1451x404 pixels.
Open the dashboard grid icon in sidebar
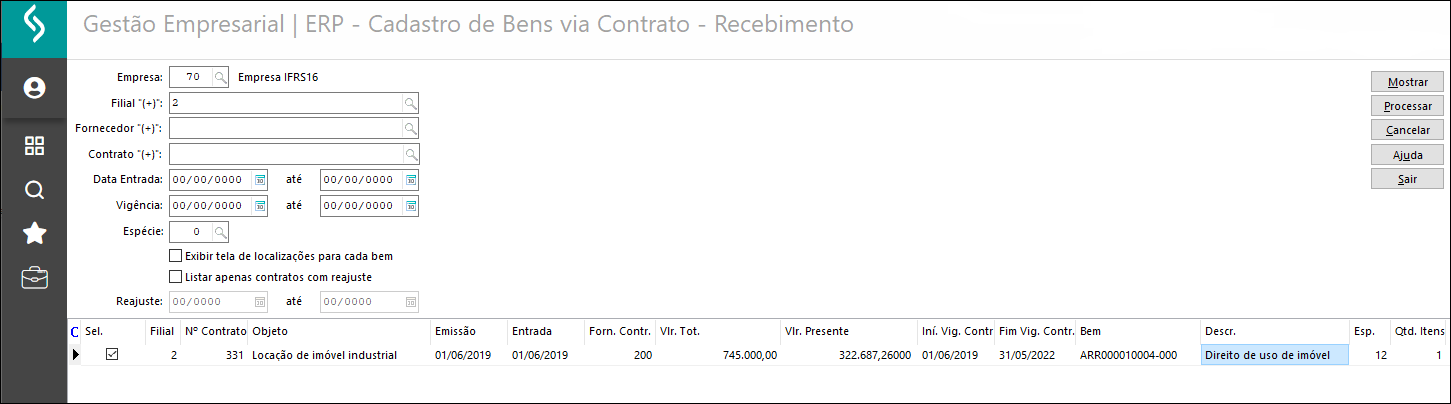pyautogui.click(x=34, y=146)
